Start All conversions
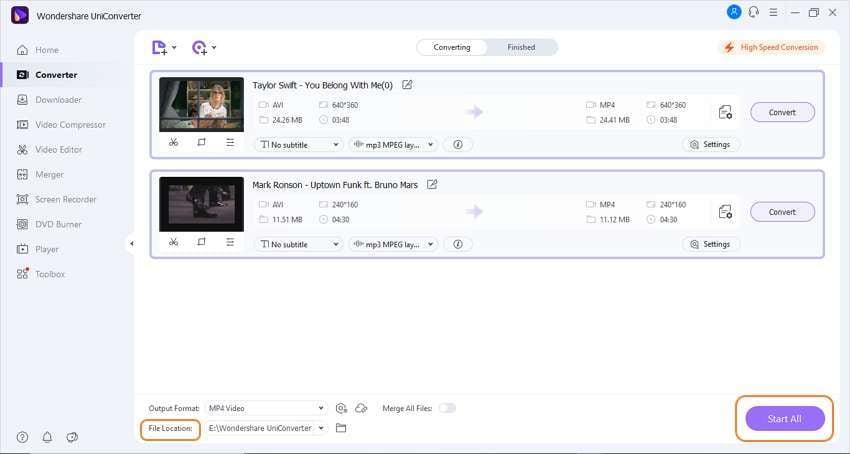Image resolution: width=850 pixels, height=454 pixels. [x=784, y=419]
